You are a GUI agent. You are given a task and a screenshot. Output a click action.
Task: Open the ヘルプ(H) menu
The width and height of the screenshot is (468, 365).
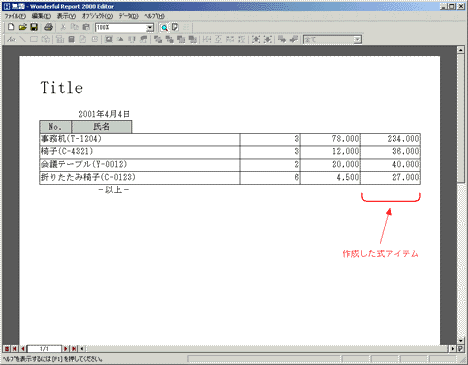(x=154, y=16)
